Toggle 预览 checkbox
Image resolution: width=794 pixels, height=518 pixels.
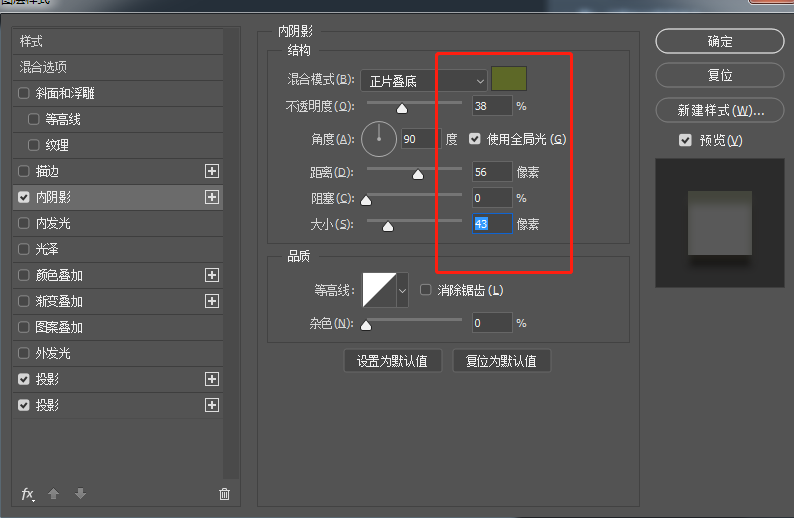pos(685,140)
